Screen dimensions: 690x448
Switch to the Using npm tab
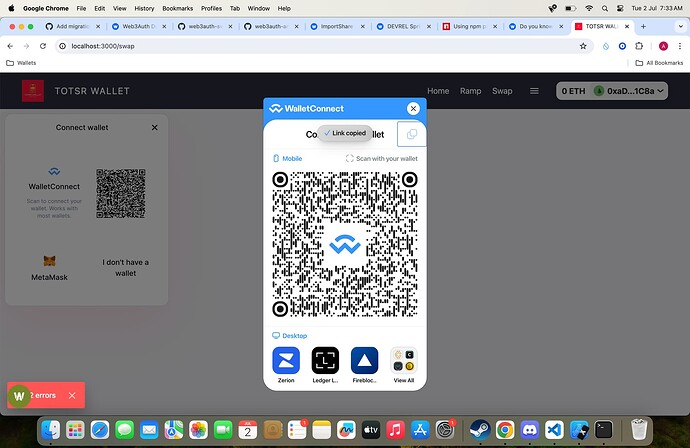(x=470, y=26)
